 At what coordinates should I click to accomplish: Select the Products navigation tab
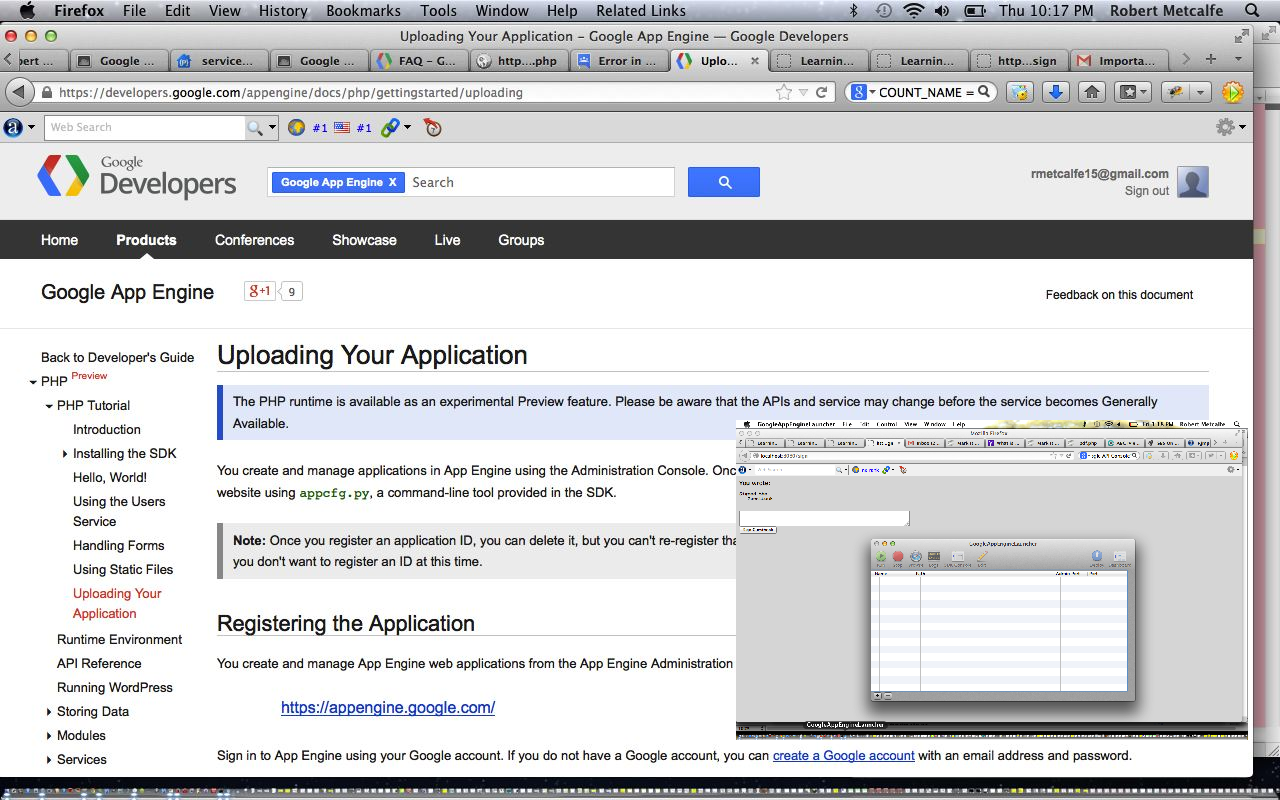point(146,240)
